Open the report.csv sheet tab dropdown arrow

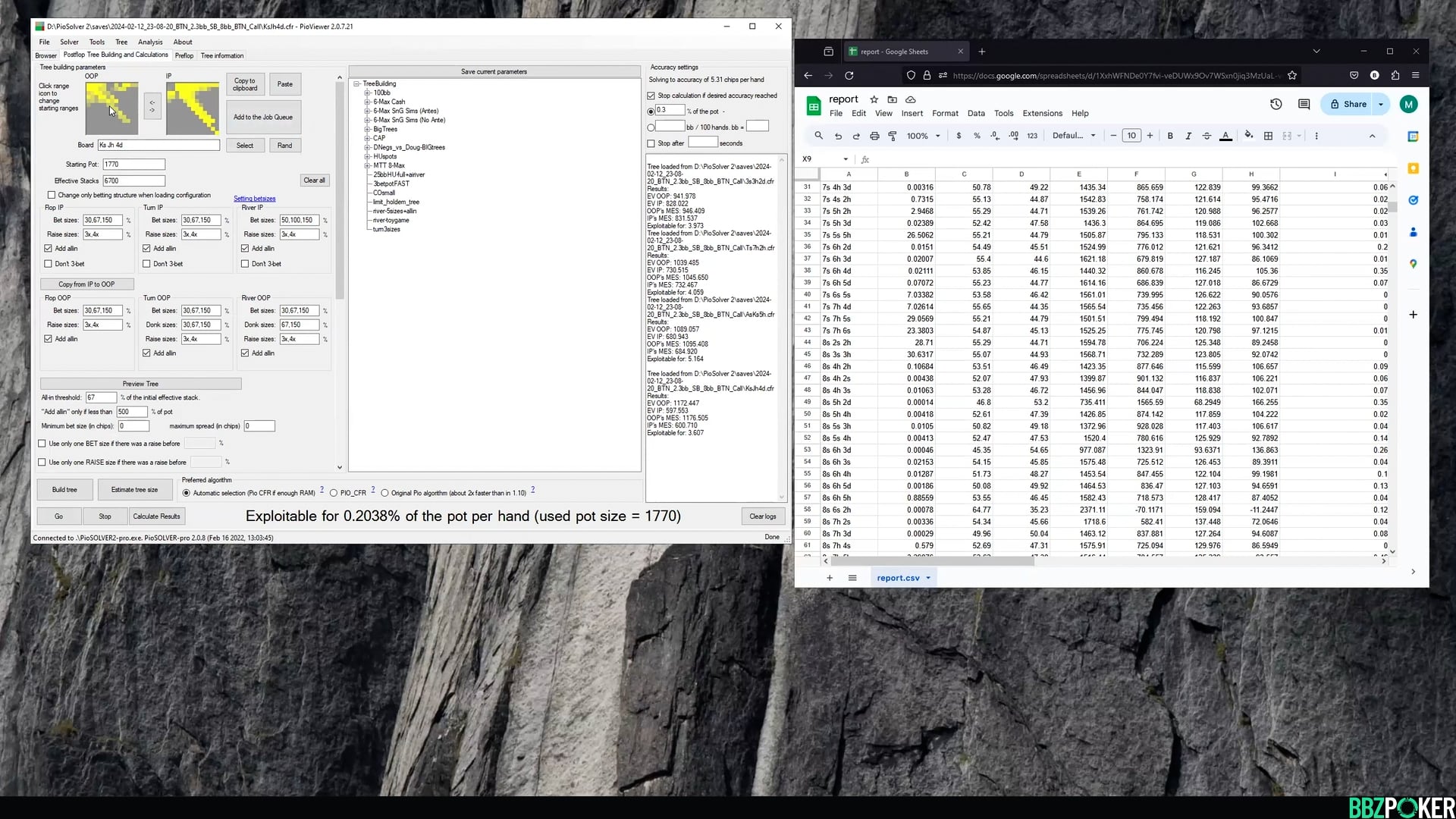pos(927,578)
